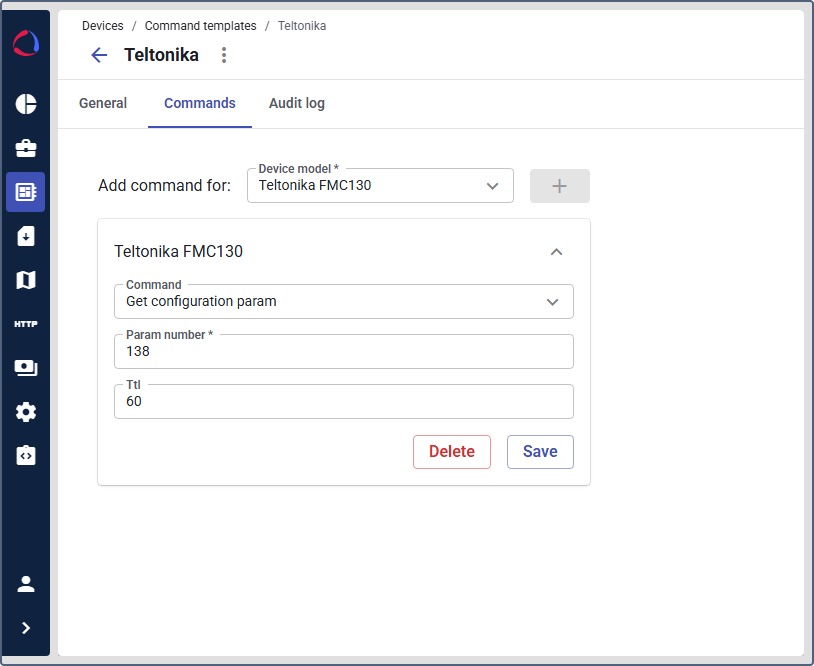
Task: Open the Device model dropdown
Action: (380, 186)
